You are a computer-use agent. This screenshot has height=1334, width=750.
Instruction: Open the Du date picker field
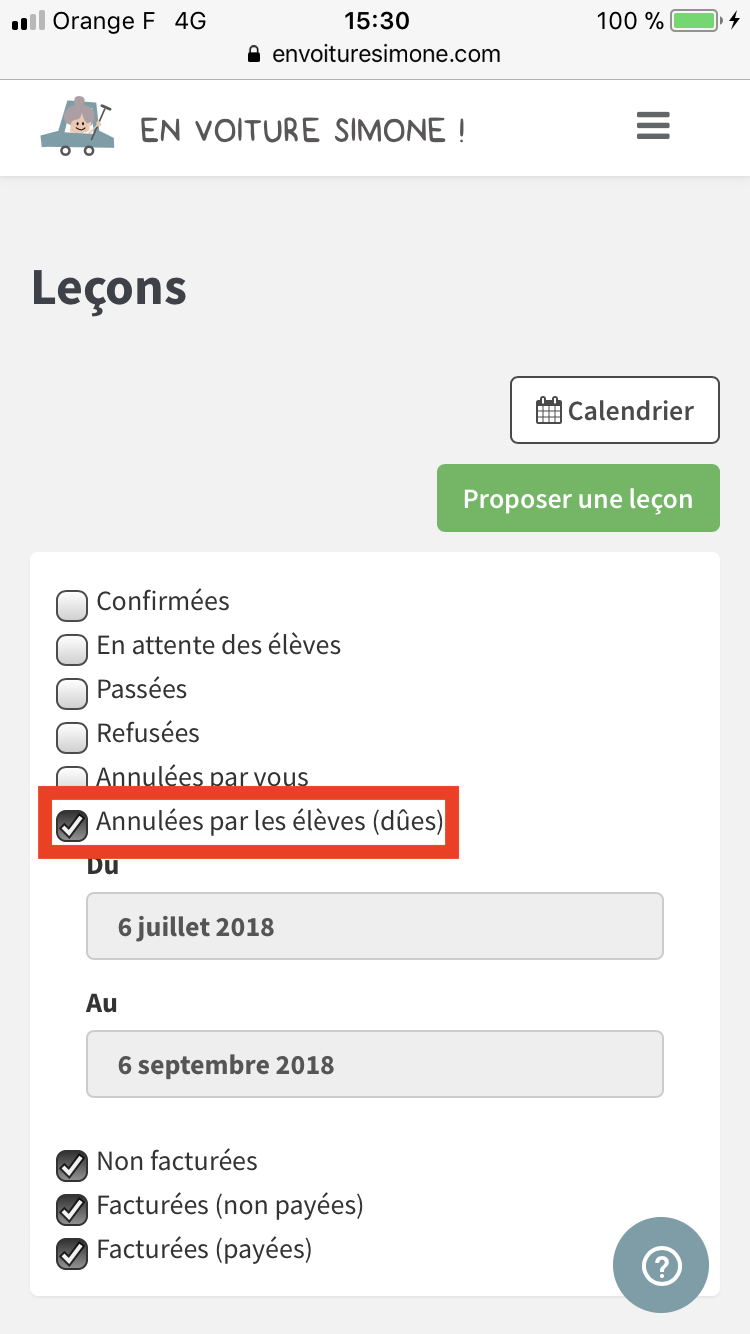pos(375,926)
